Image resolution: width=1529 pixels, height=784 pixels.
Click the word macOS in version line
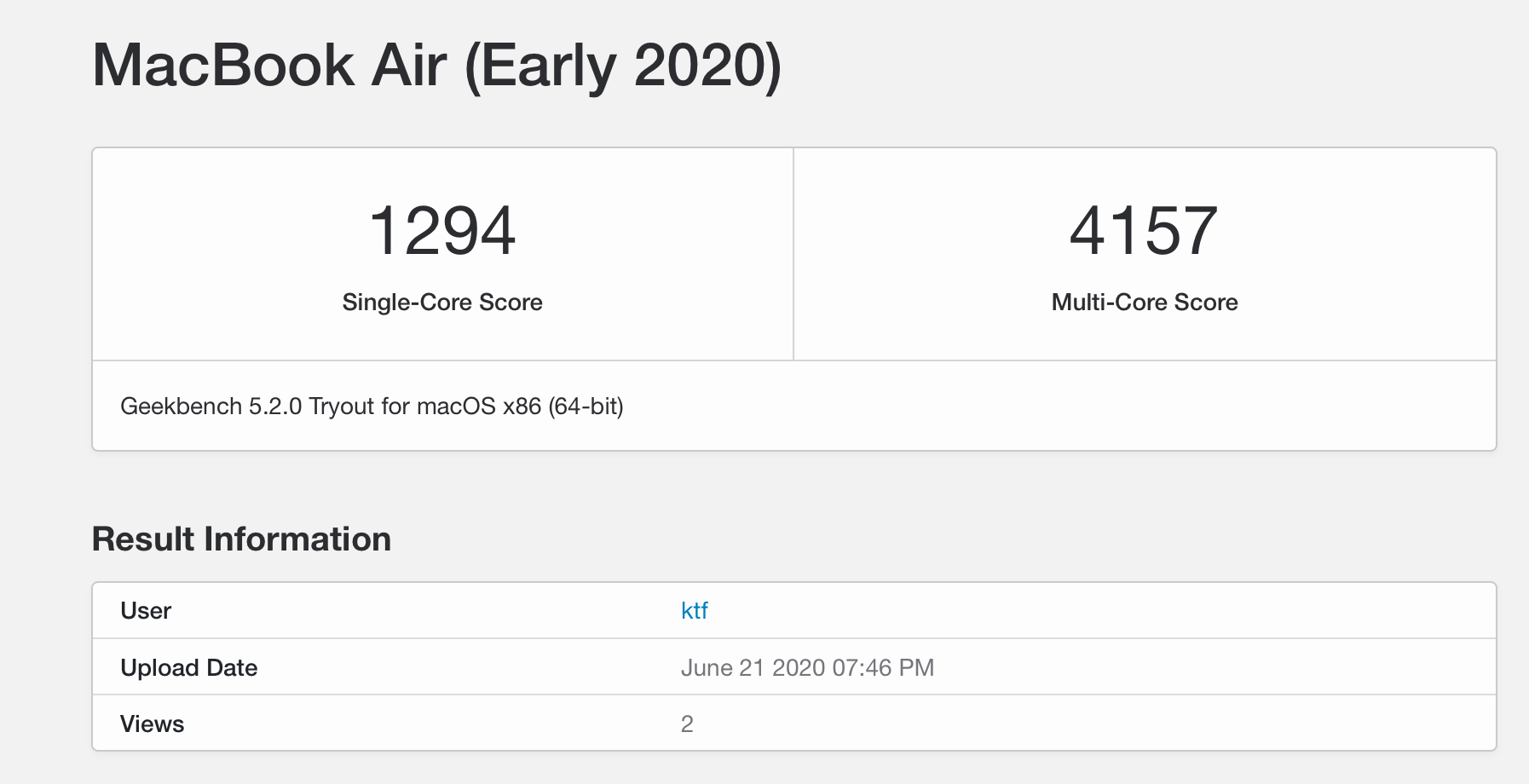click(x=456, y=406)
